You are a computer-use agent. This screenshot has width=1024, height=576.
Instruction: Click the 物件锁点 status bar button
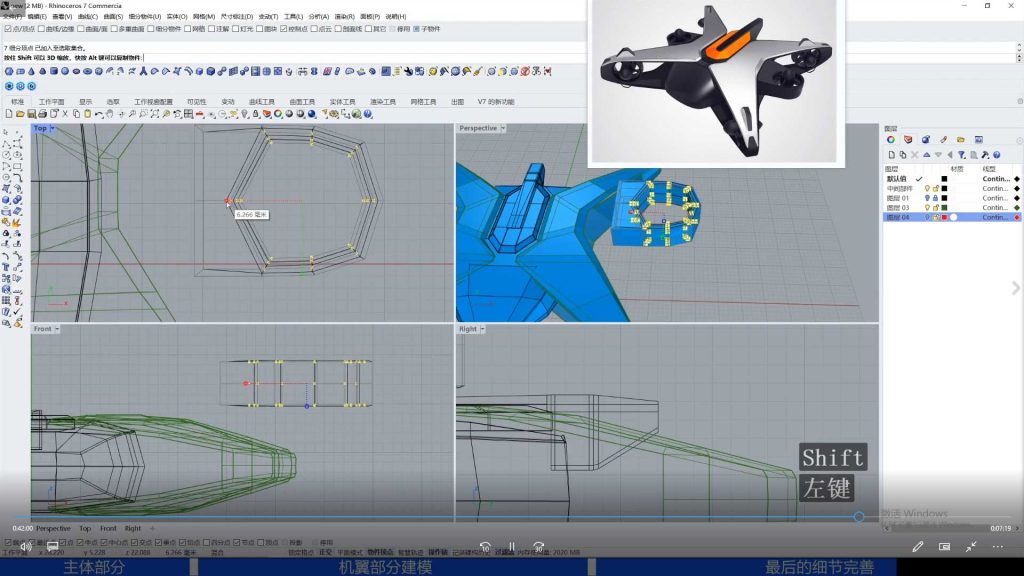coord(380,552)
